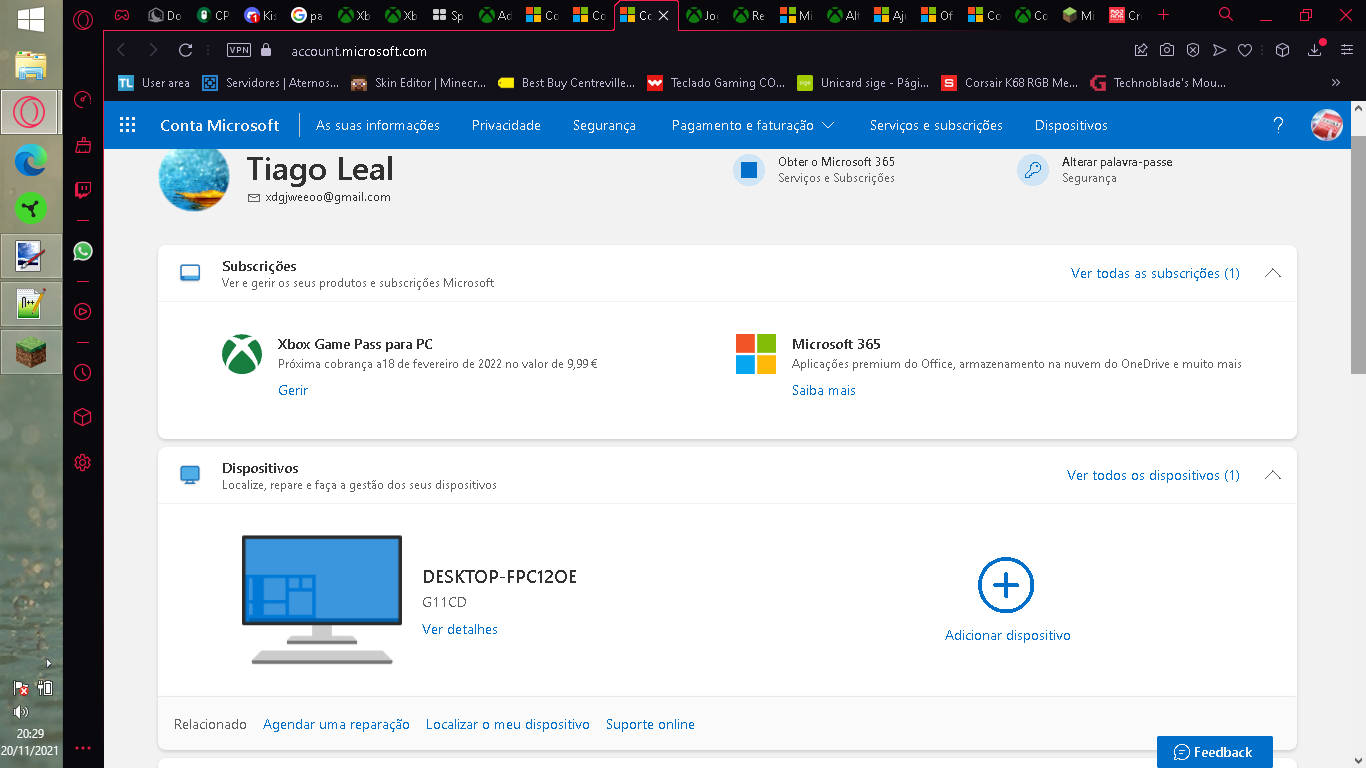This screenshot has width=1366, height=768.
Task: Add page to bookmarks with the heart icon
Action: [1245, 50]
